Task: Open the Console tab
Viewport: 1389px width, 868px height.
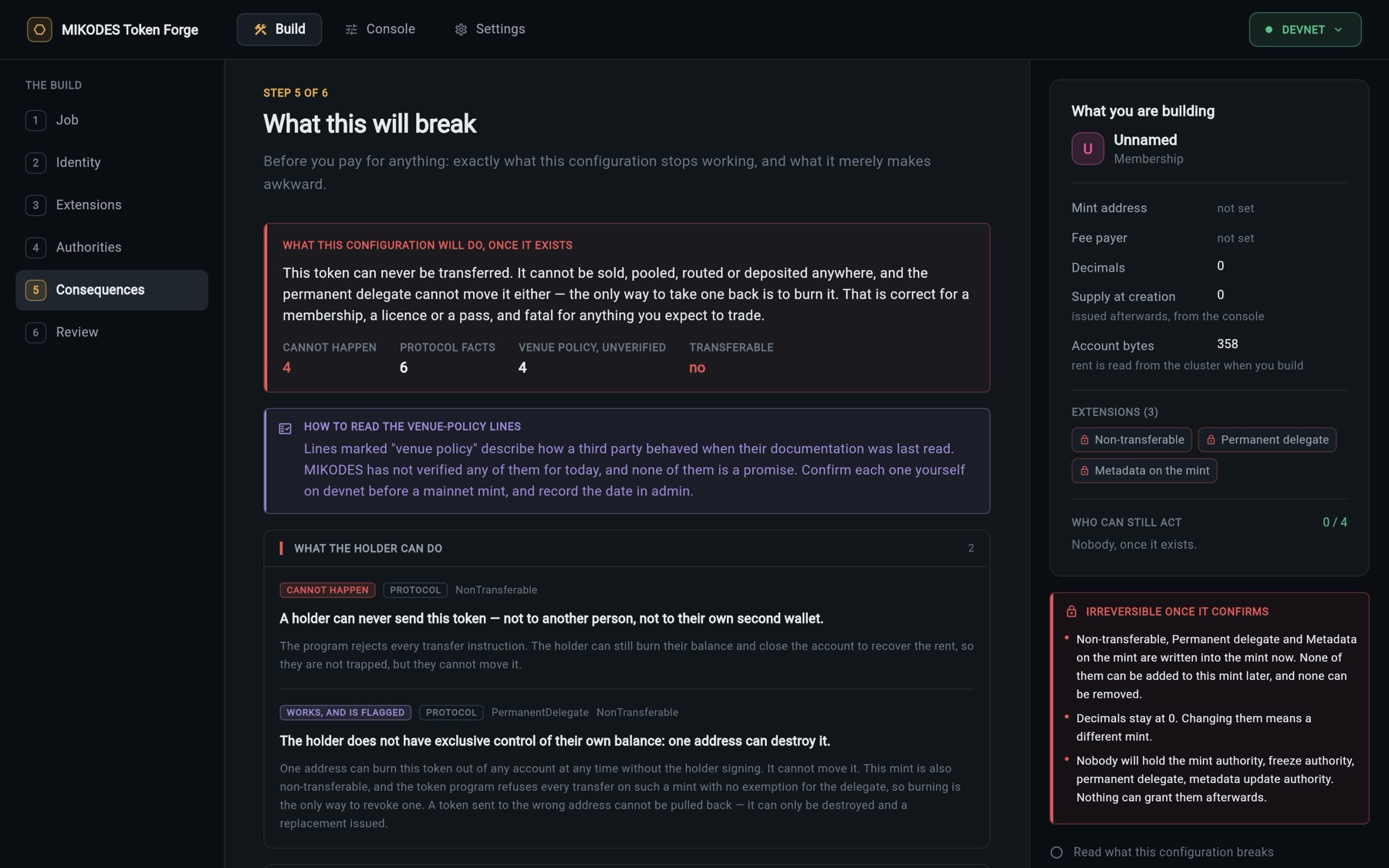Action: pyautogui.click(x=380, y=29)
